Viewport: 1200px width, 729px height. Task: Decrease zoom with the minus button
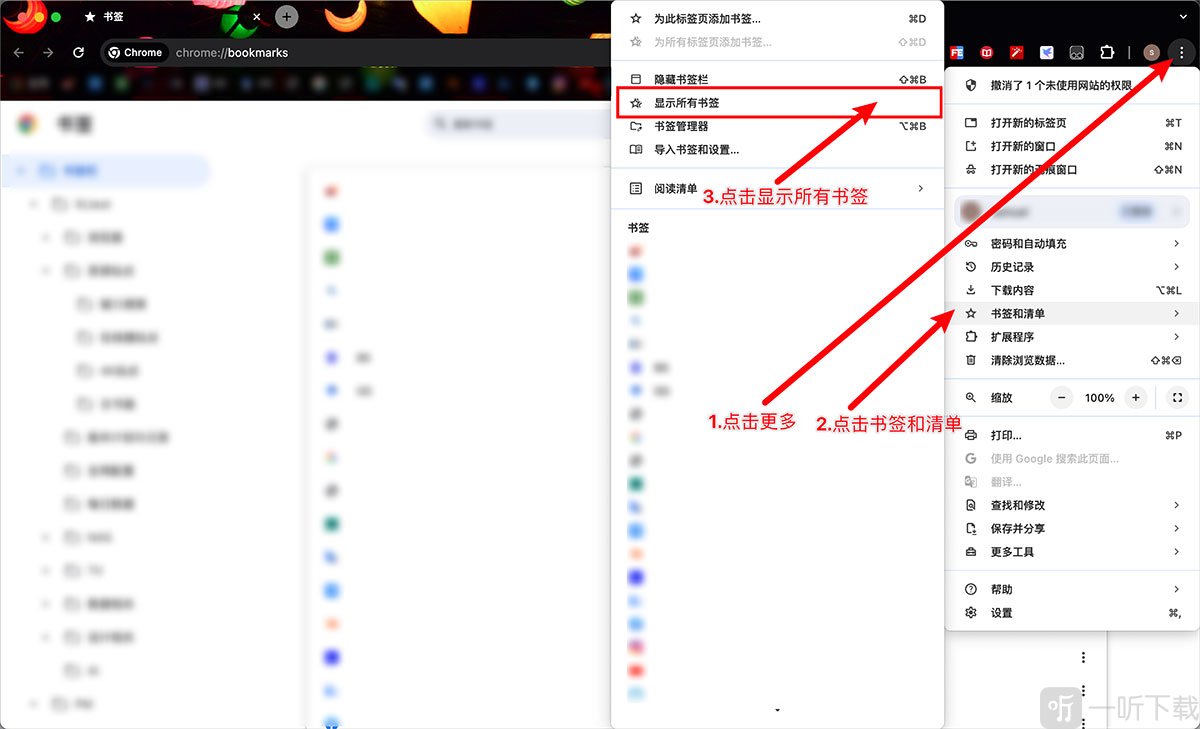coord(1062,398)
